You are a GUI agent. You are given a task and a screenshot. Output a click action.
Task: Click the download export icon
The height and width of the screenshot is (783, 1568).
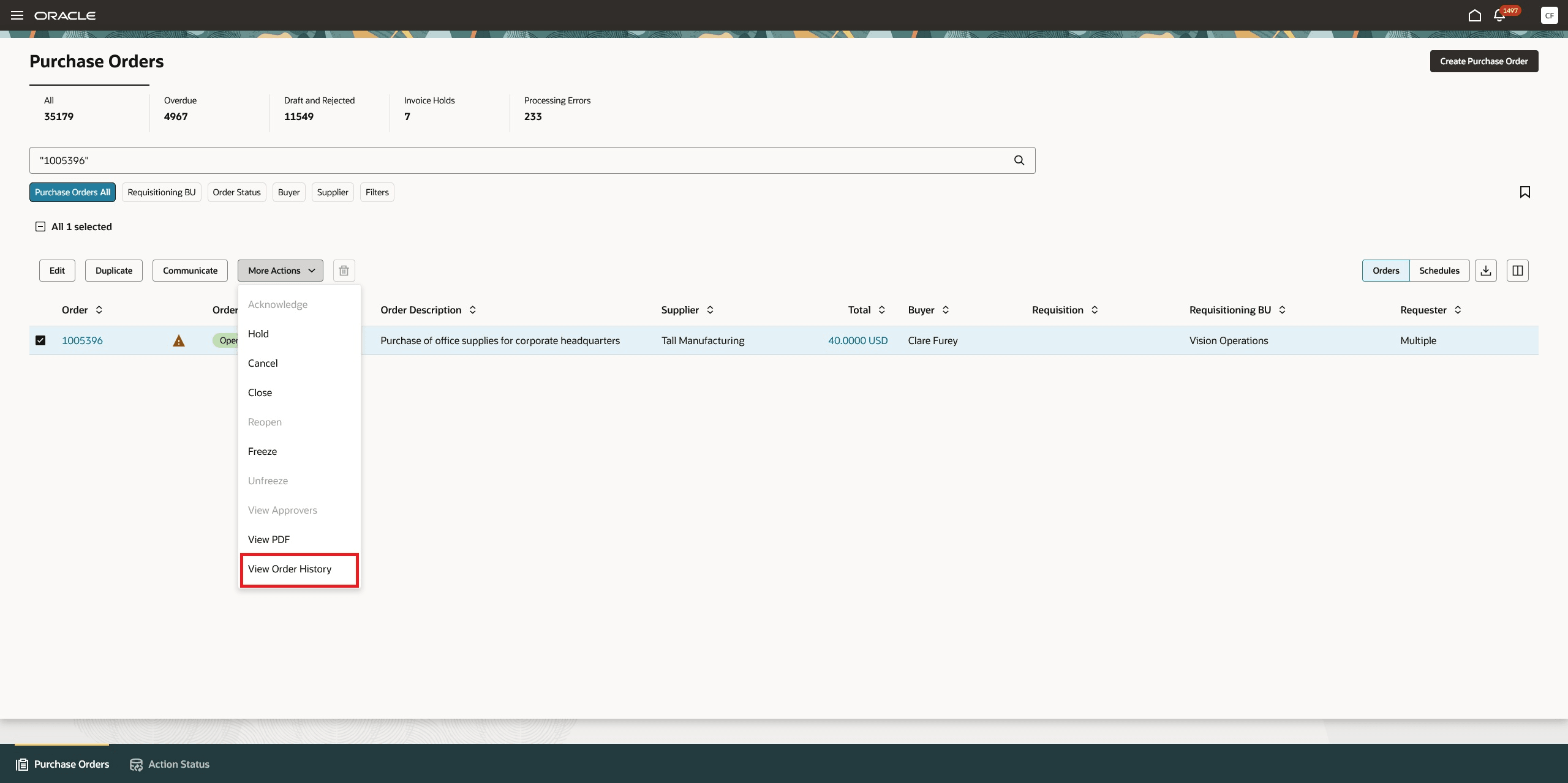click(x=1485, y=271)
